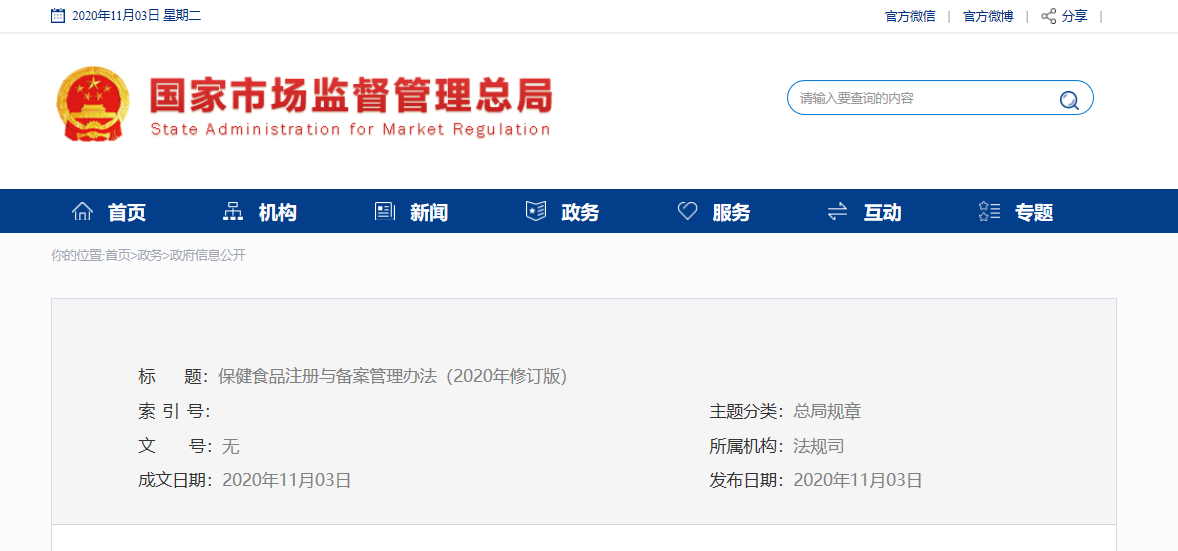The width and height of the screenshot is (1178, 551).
Task: Open the 政务 navigation menu
Action: [x=580, y=213]
